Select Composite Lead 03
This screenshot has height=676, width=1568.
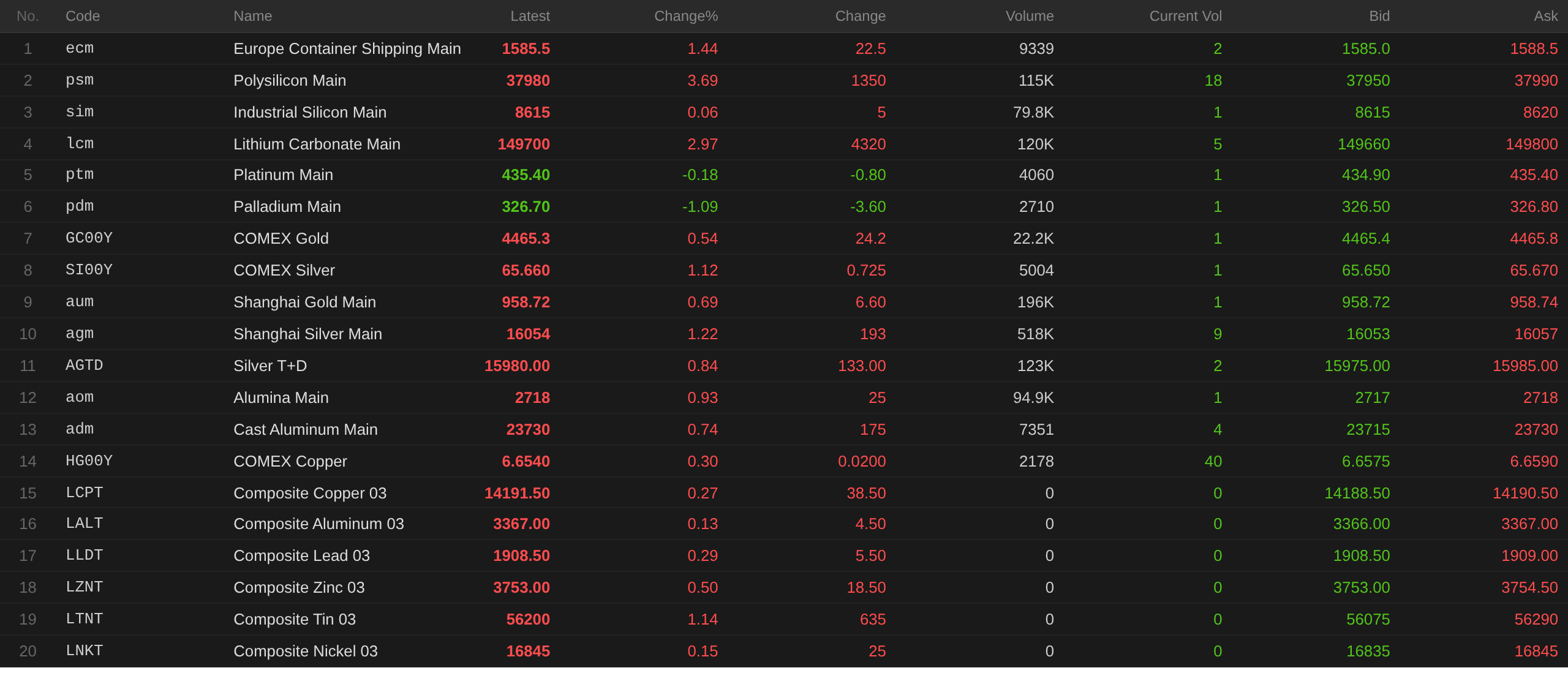coord(784,555)
